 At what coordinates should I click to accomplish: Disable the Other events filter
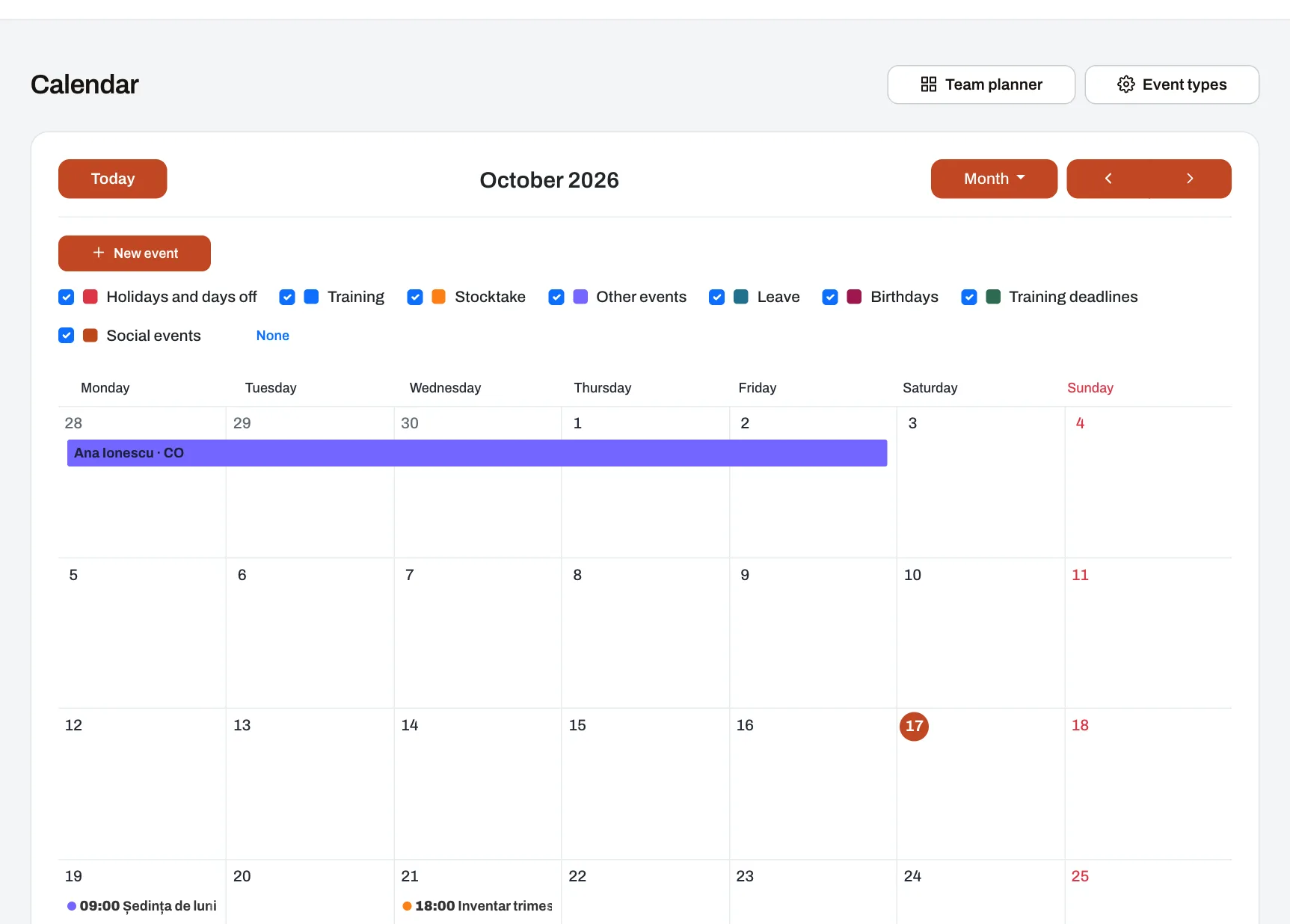click(x=556, y=297)
